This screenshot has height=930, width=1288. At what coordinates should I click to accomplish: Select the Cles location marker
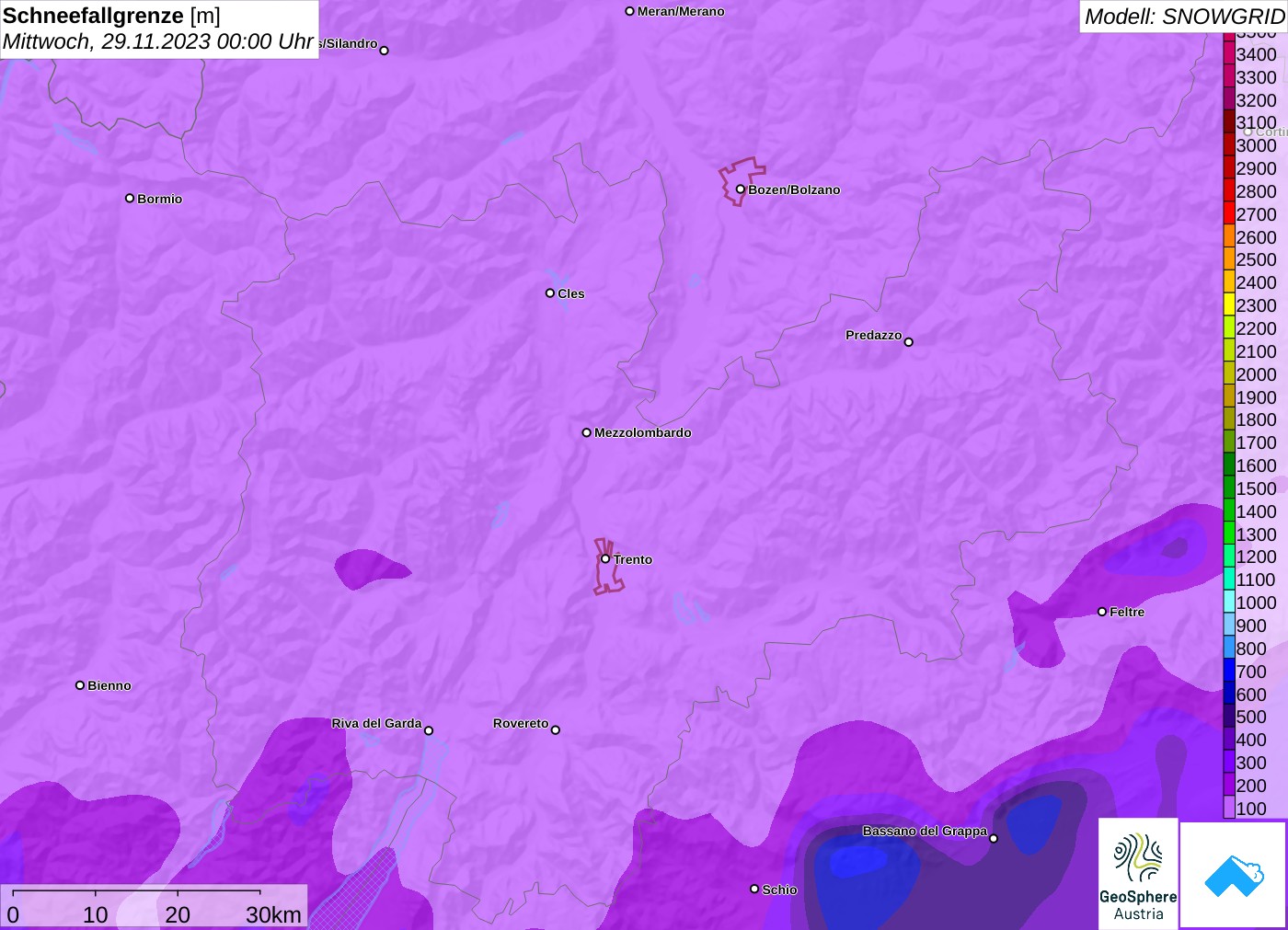click(550, 293)
